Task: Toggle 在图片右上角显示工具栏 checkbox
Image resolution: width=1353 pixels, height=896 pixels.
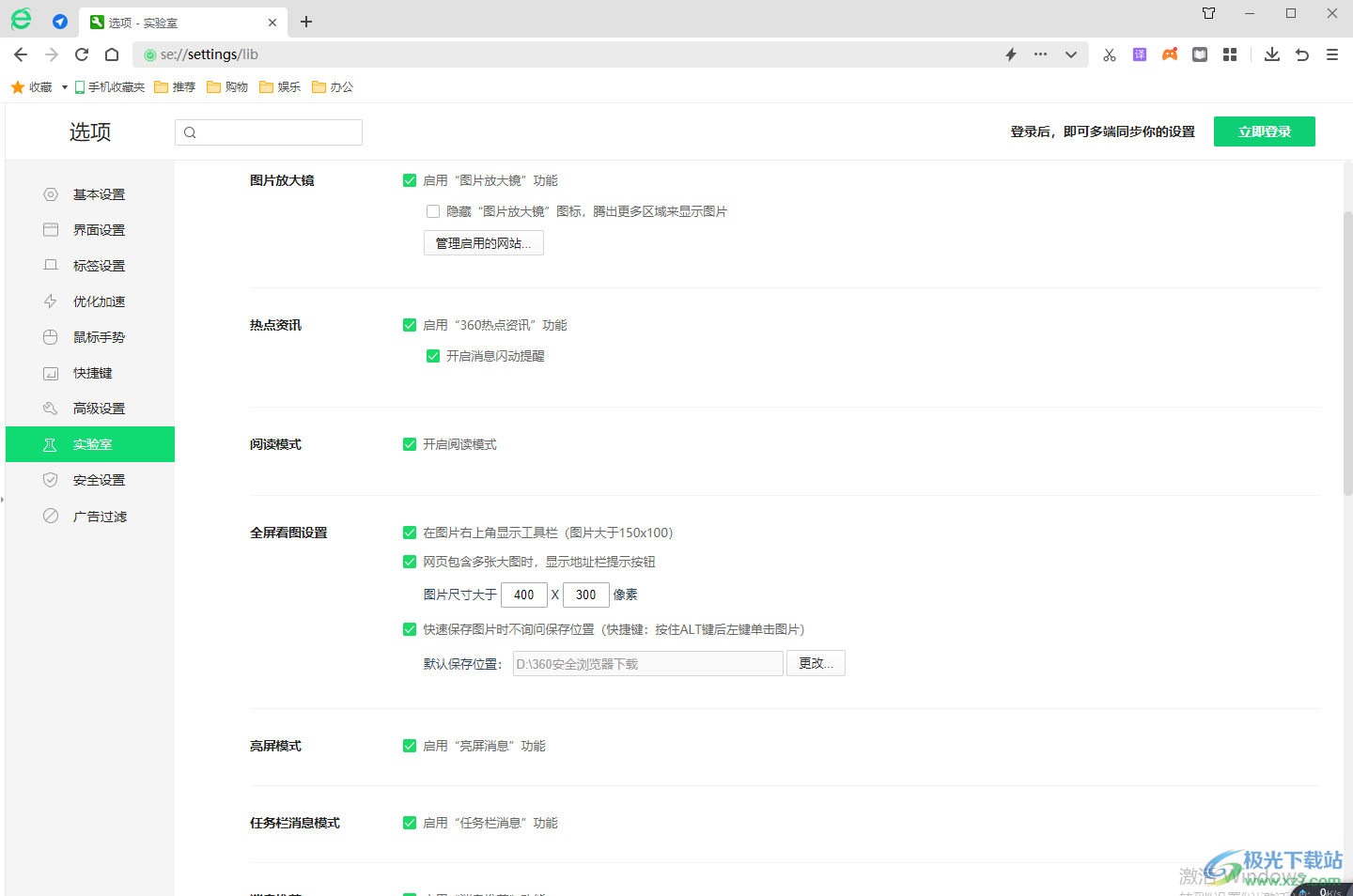Action: pyautogui.click(x=410, y=533)
